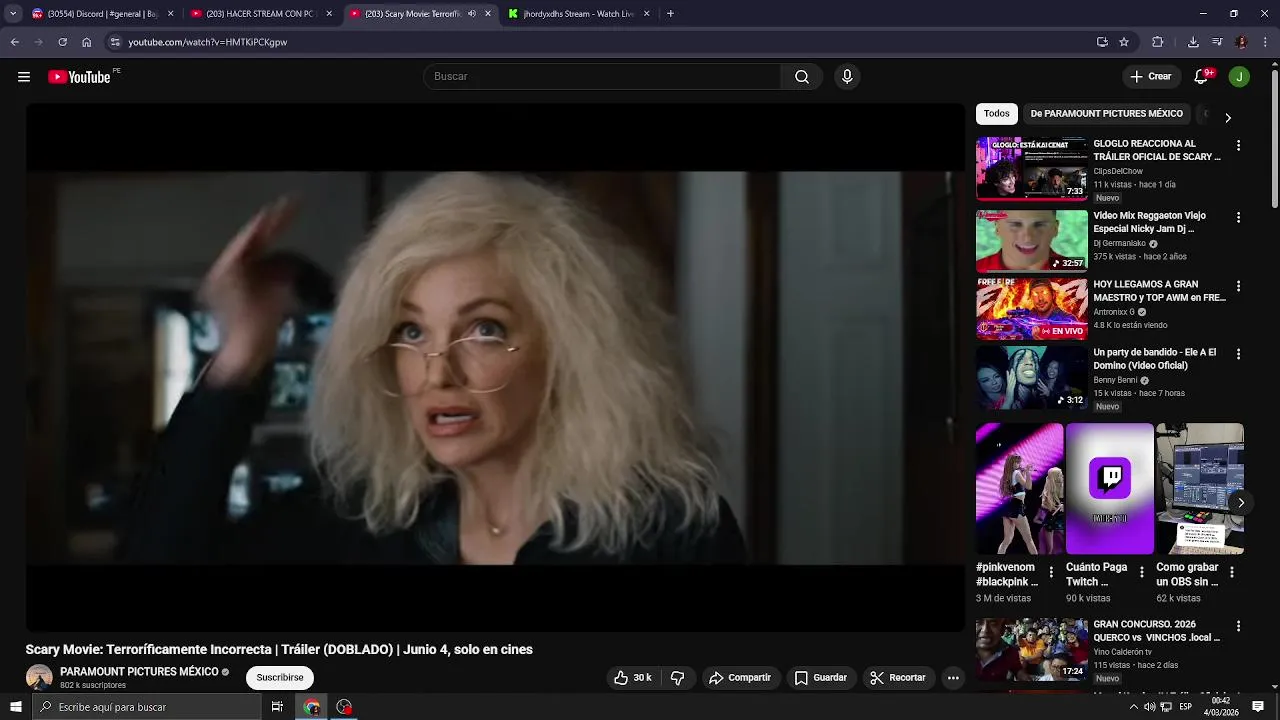Open Chrome from Windows taskbar
1280x720 pixels.
click(x=312, y=707)
